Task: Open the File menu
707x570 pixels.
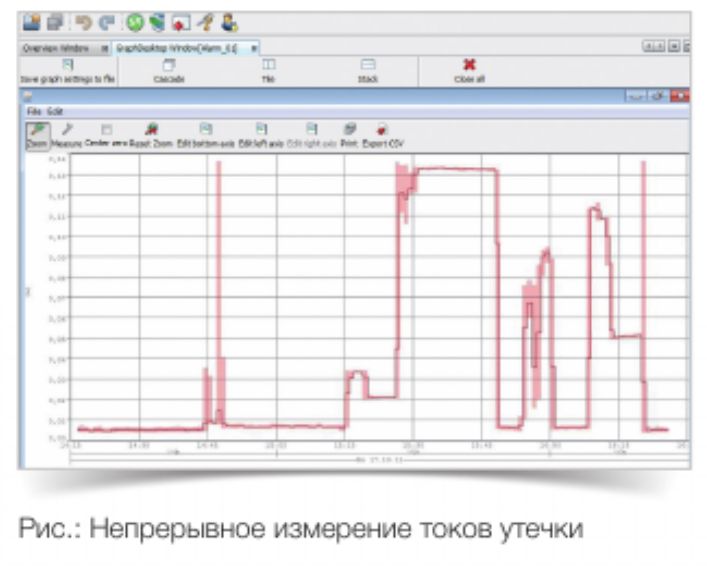Action: 32,112
